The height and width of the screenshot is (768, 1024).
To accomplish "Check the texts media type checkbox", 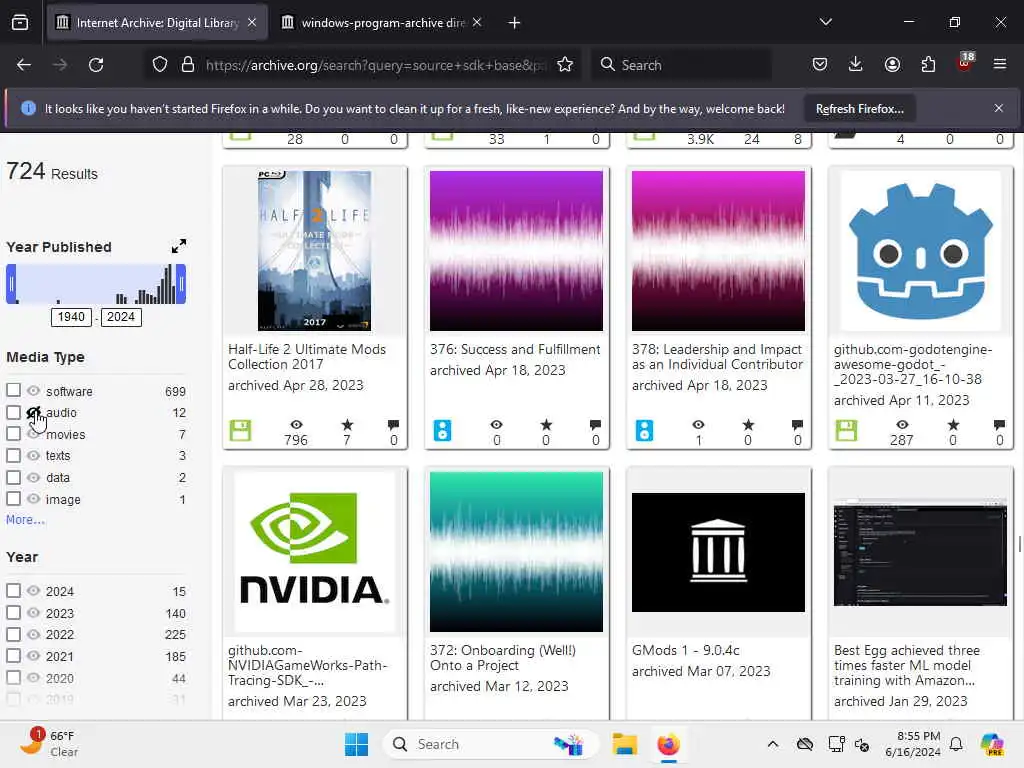I will pyautogui.click(x=13, y=455).
